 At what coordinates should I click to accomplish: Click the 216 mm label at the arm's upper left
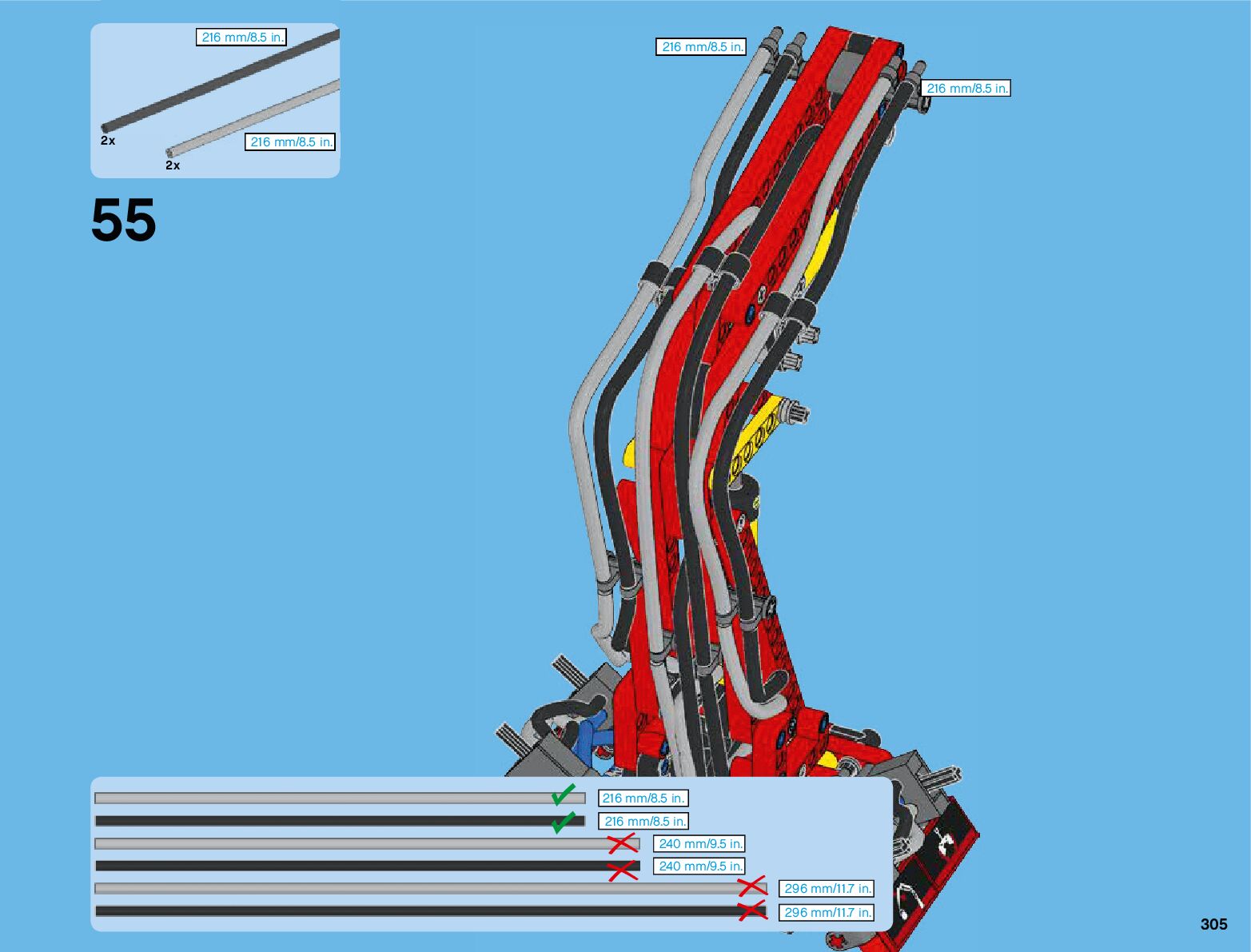click(x=701, y=47)
